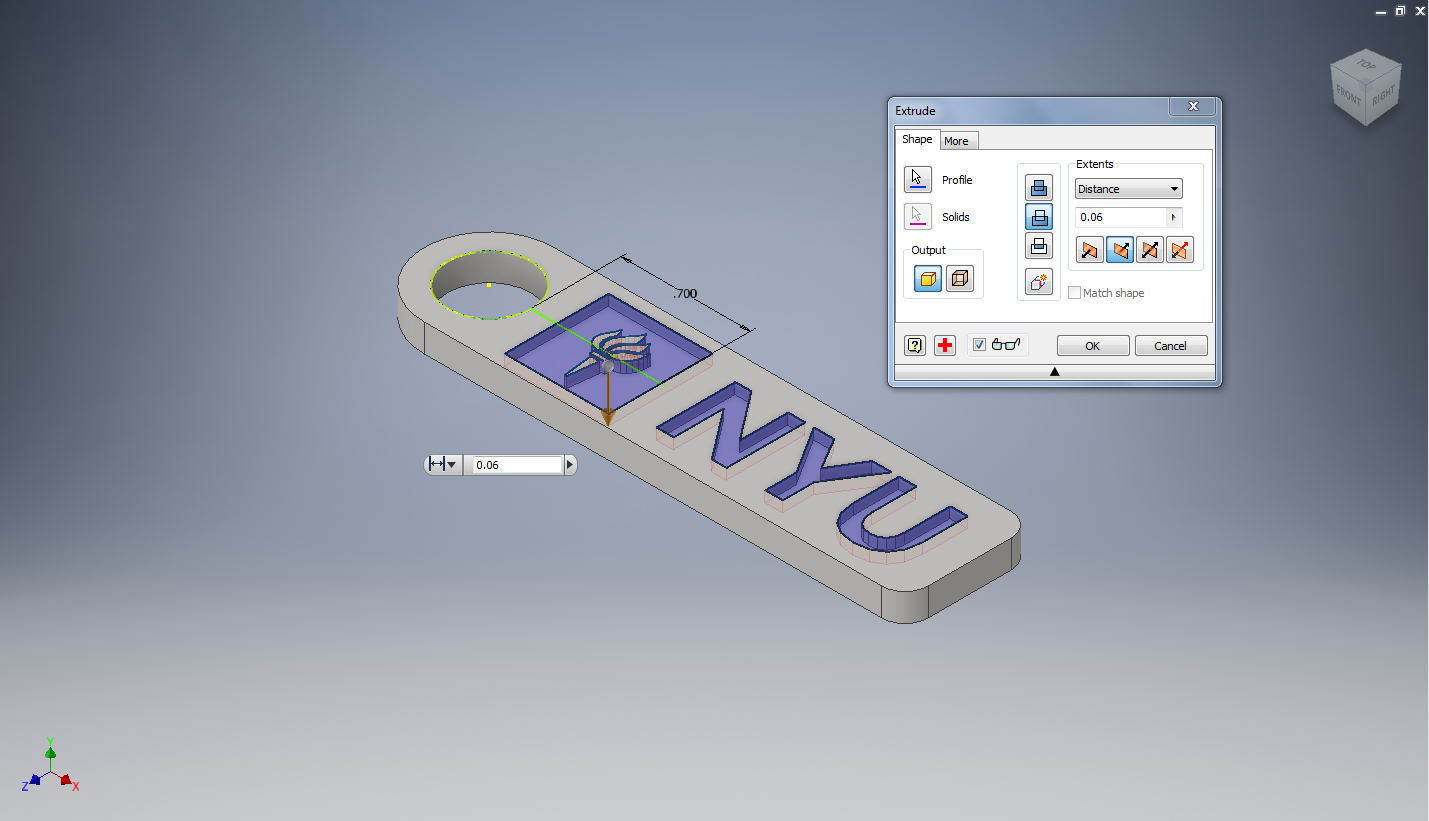This screenshot has height=821, width=1429.
Task: Click the 0.06 field in mini-toolbar
Action: pos(517,465)
